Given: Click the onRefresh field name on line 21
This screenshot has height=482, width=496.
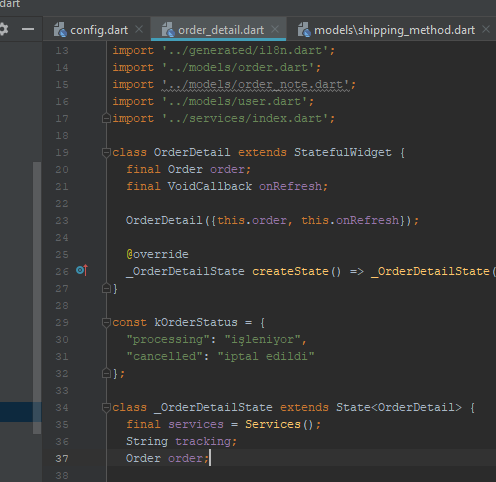Looking at the screenshot, I should click(290, 186).
